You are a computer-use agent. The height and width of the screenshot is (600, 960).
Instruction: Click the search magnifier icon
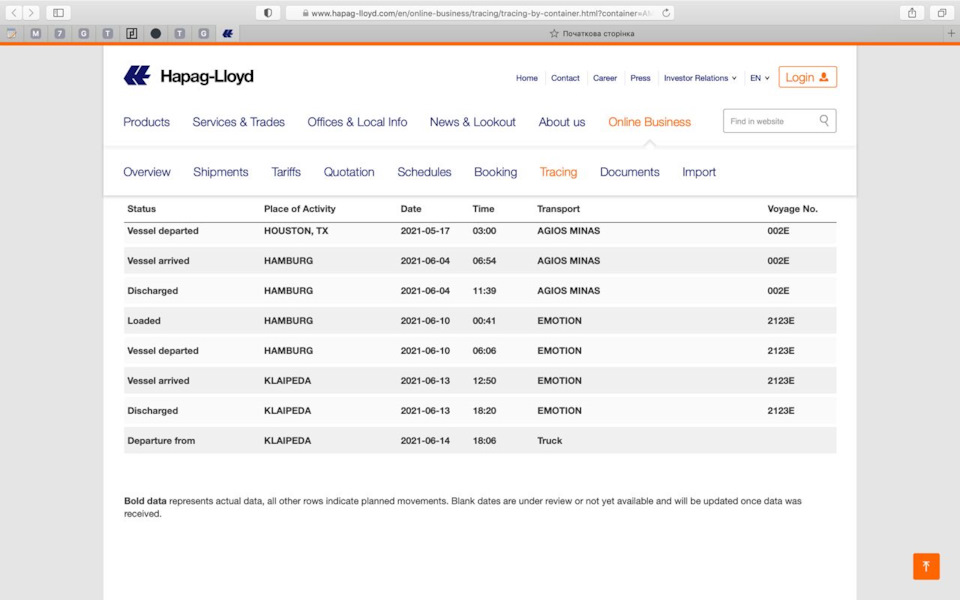coord(824,121)
